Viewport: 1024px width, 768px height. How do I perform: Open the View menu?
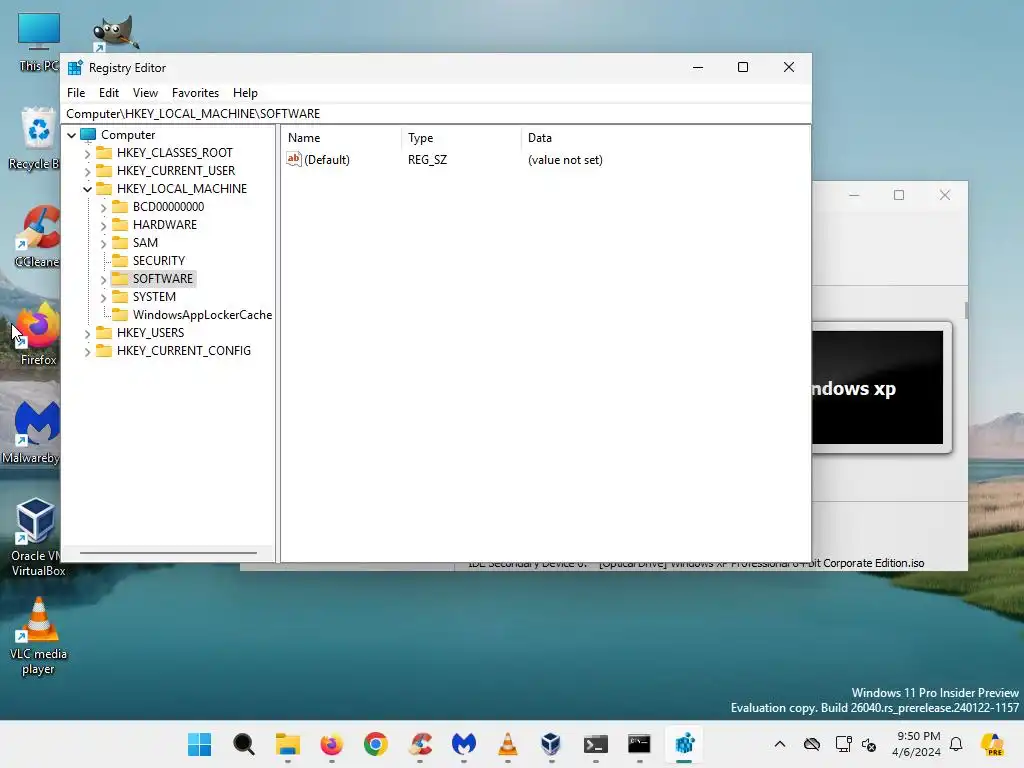pos(145,93)
